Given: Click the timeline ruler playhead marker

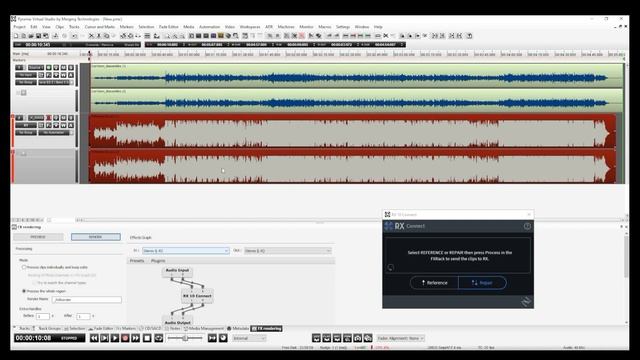Looking at the screenshot, I should click(89, 53).
